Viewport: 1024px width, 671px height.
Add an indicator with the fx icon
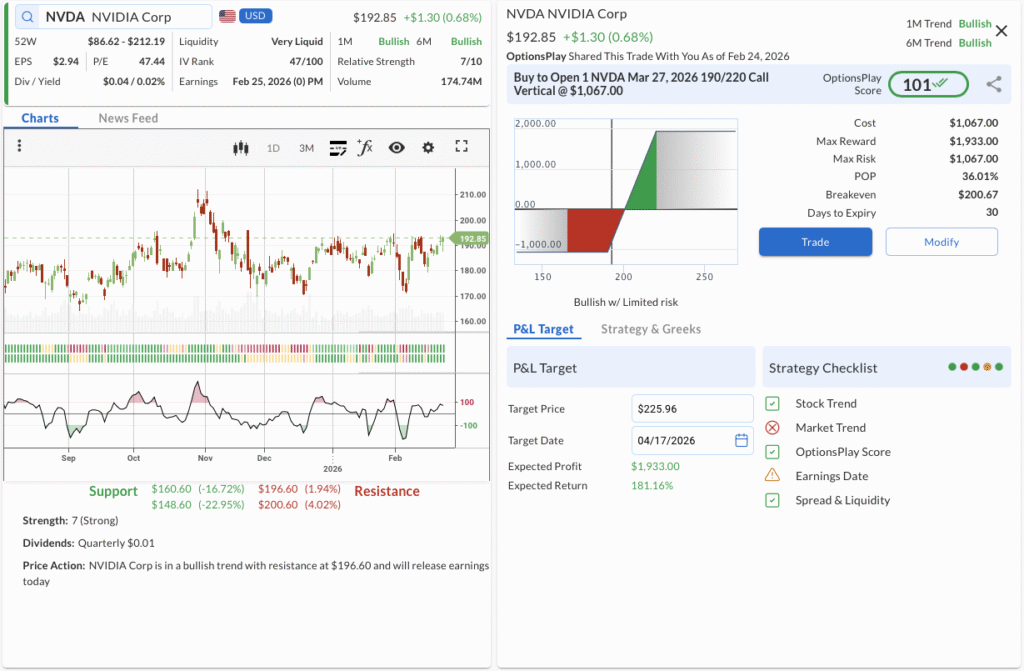(x=365, y=148)
